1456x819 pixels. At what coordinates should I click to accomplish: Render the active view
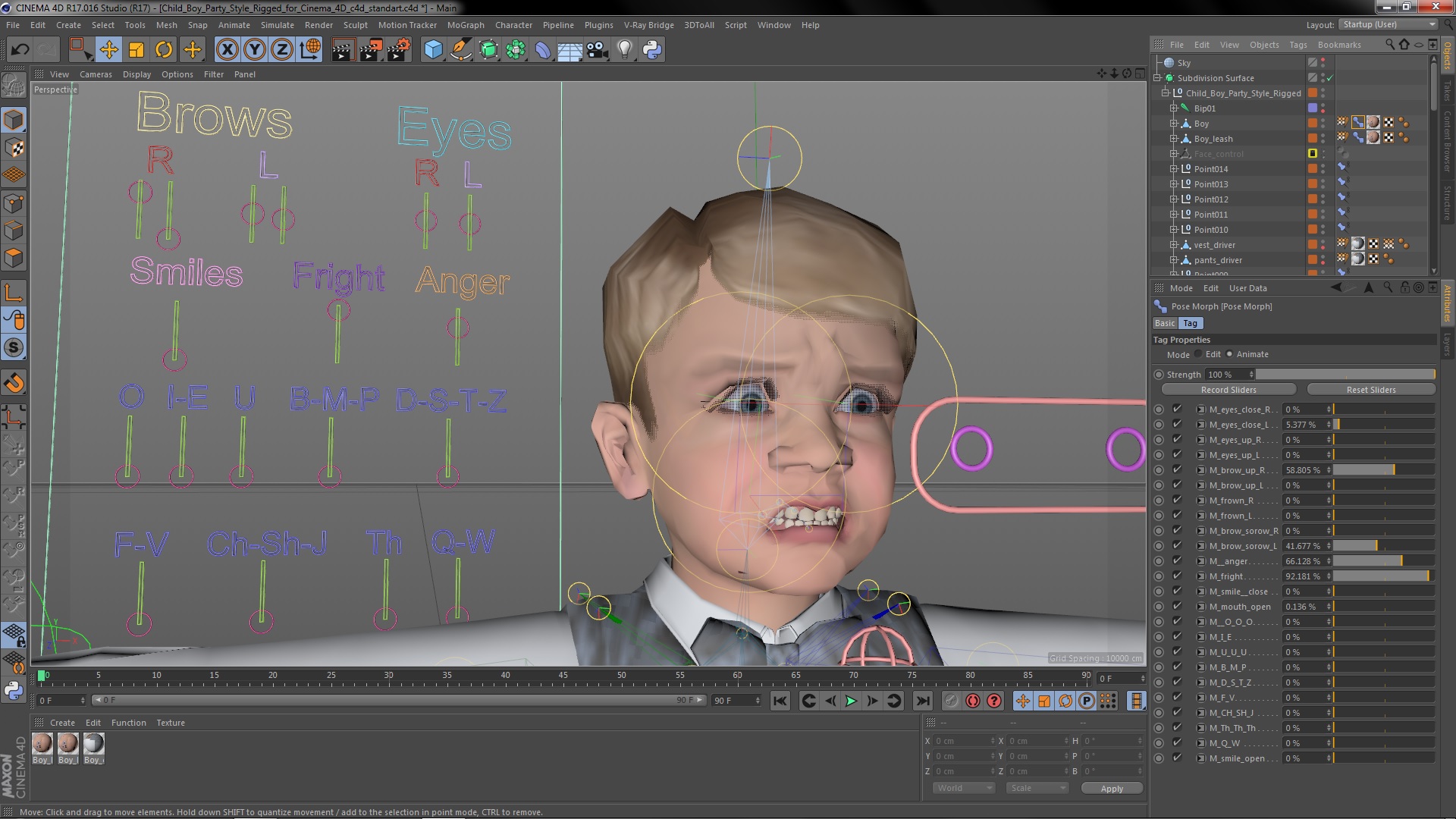[x=342, y=50]
